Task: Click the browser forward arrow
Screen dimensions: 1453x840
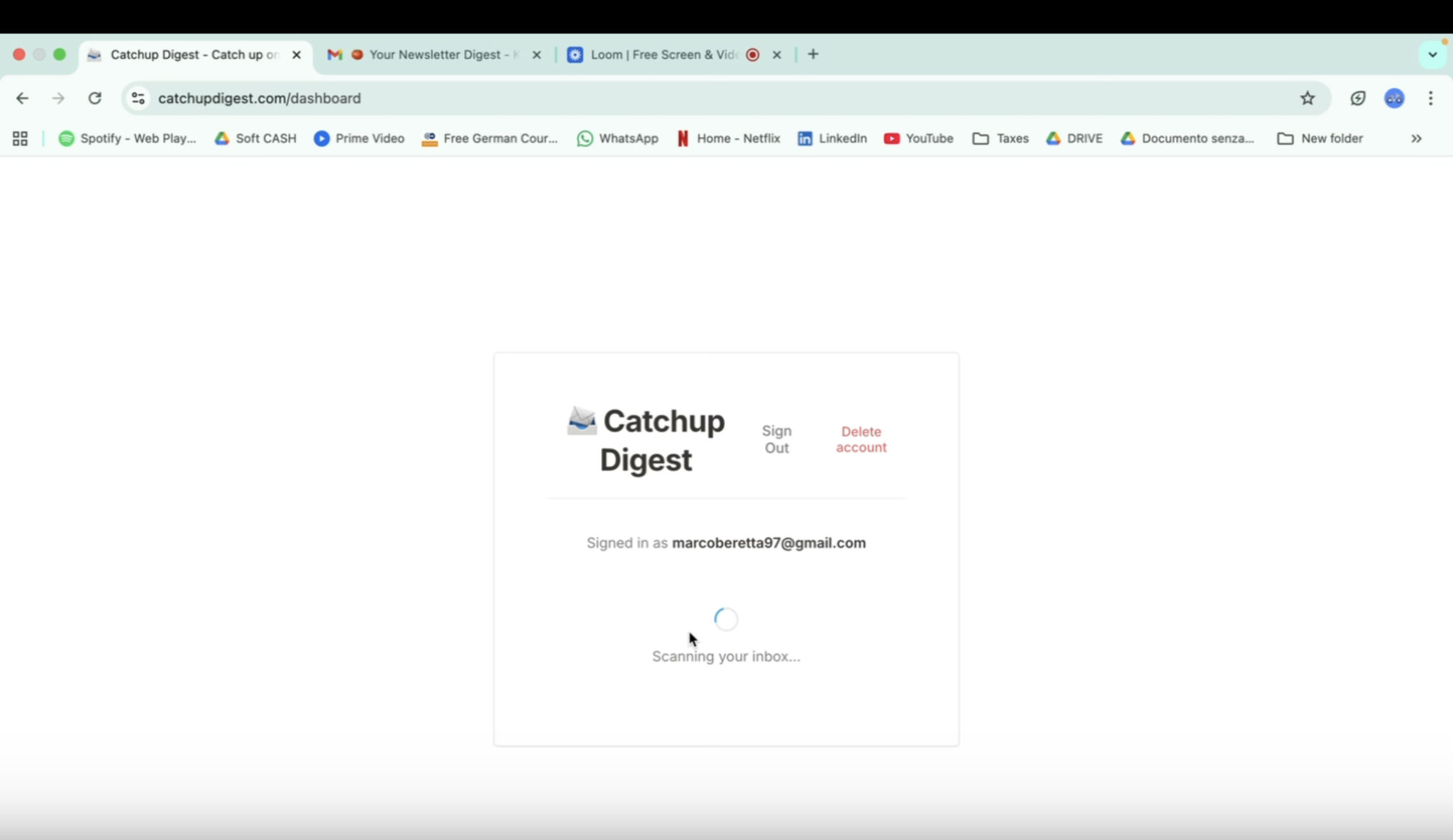Action: coord(58,98)
